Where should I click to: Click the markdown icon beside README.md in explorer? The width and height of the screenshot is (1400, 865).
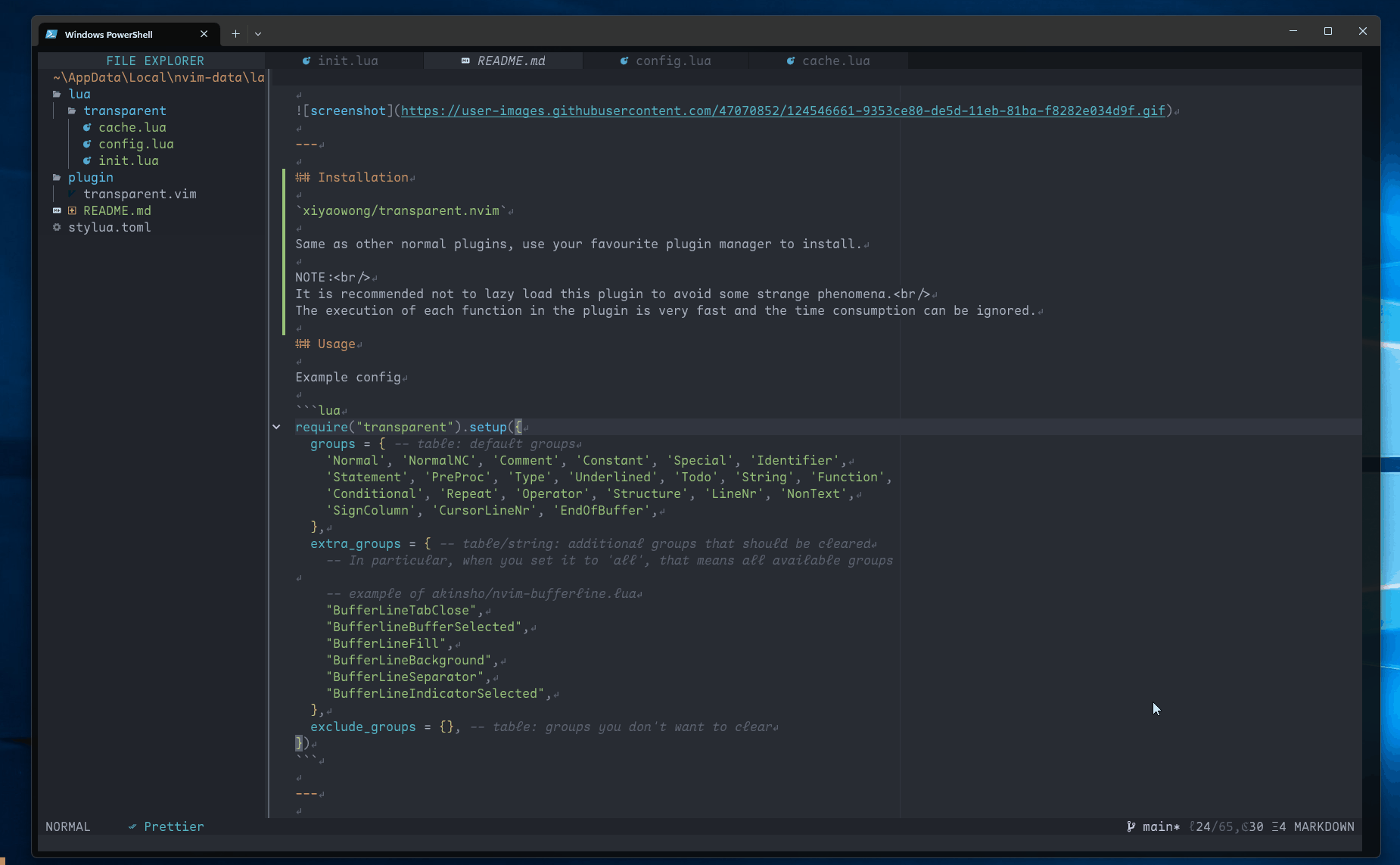tap(57, 211)
